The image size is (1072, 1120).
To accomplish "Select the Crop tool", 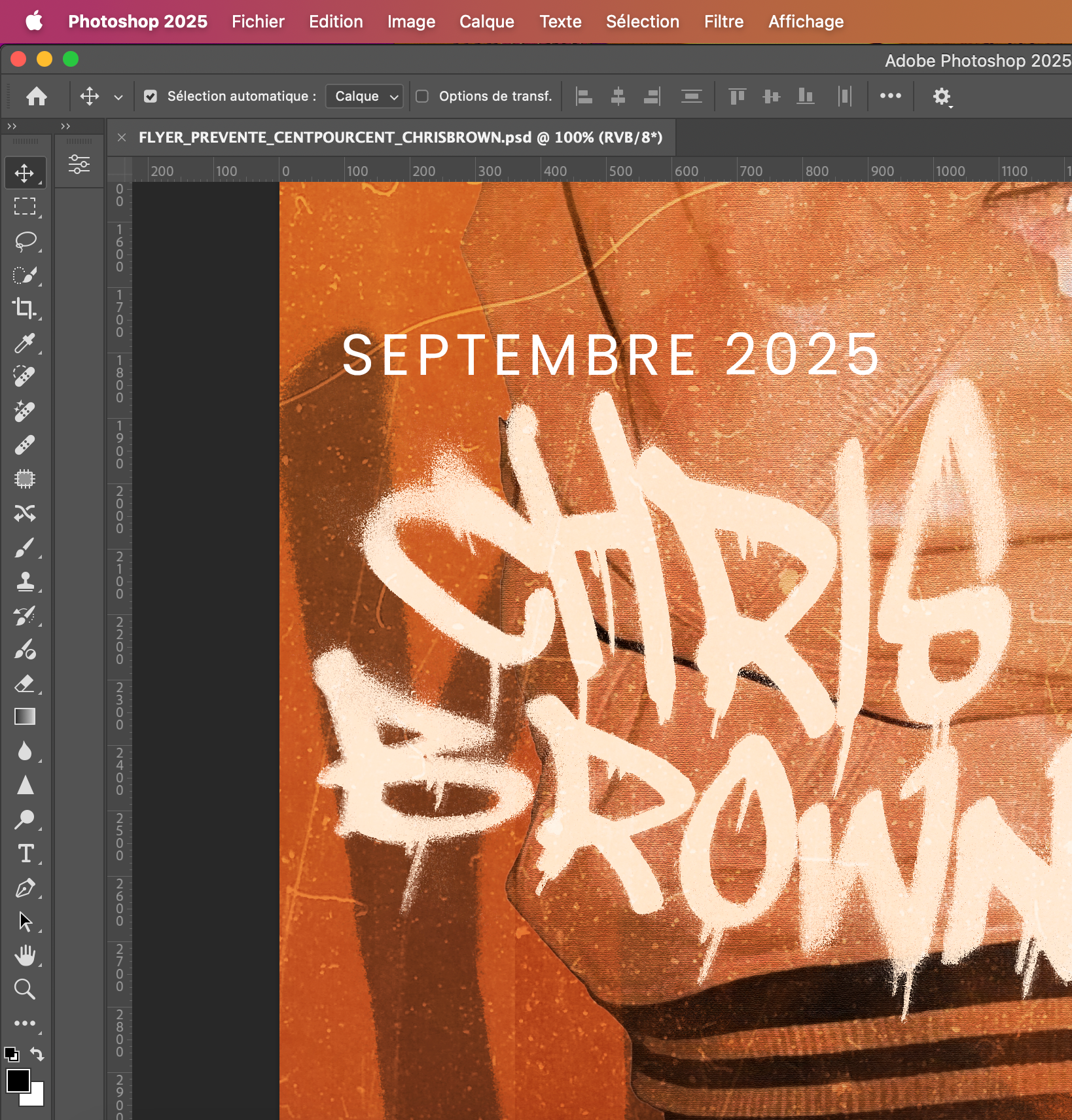I will point(25,309).
